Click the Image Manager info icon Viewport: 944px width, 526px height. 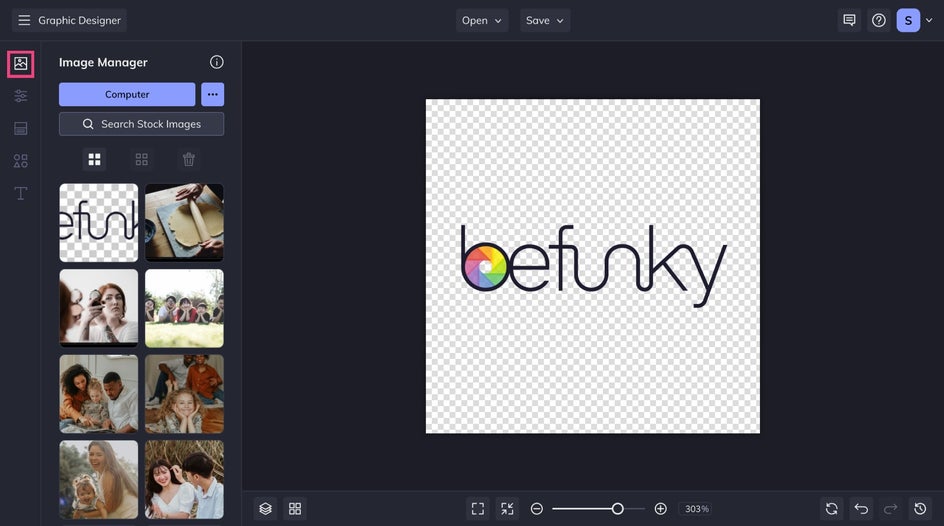217,62
